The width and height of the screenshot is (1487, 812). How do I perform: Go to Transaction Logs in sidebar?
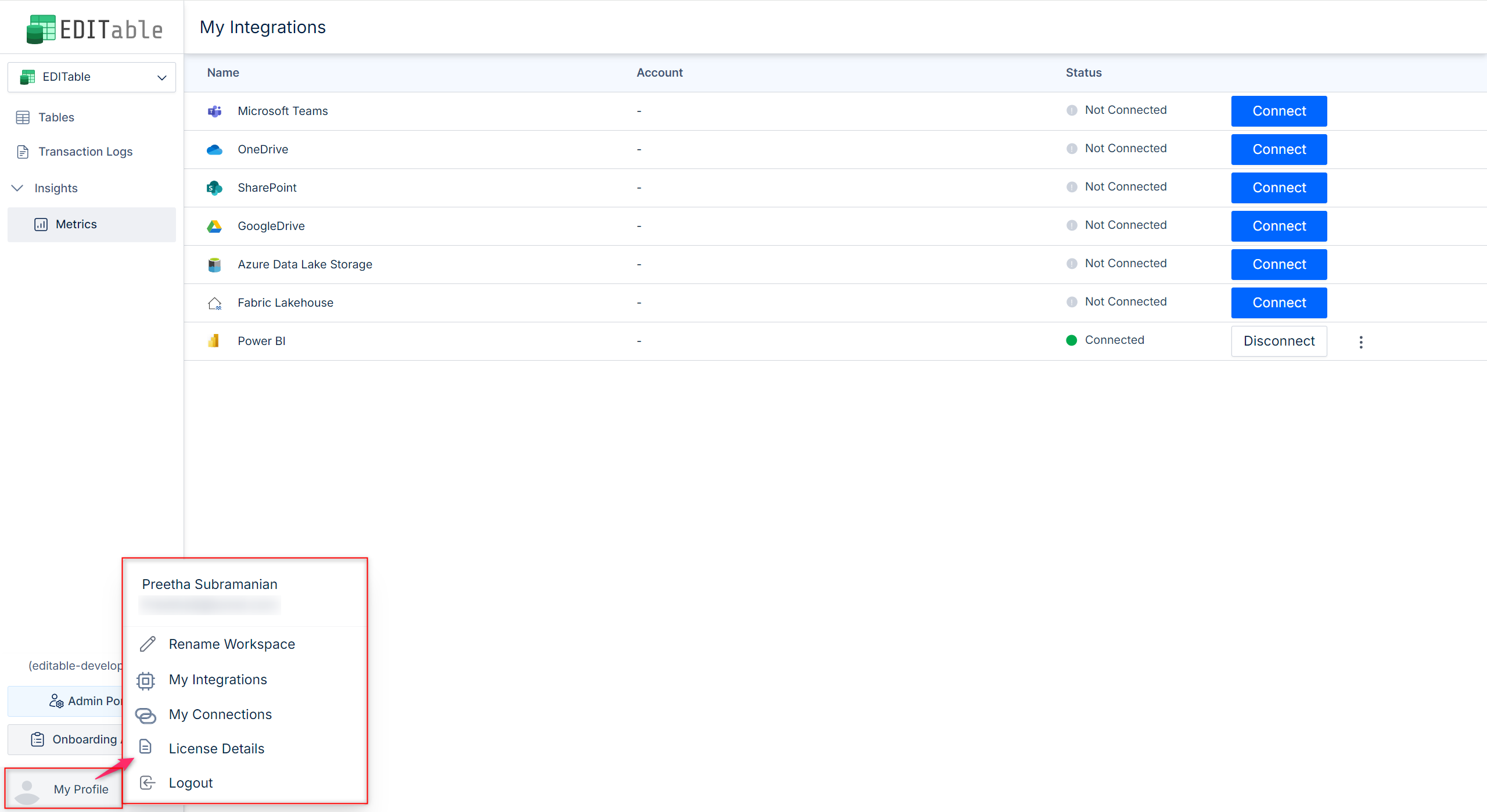pyautogui.click(x=85, y=152)
